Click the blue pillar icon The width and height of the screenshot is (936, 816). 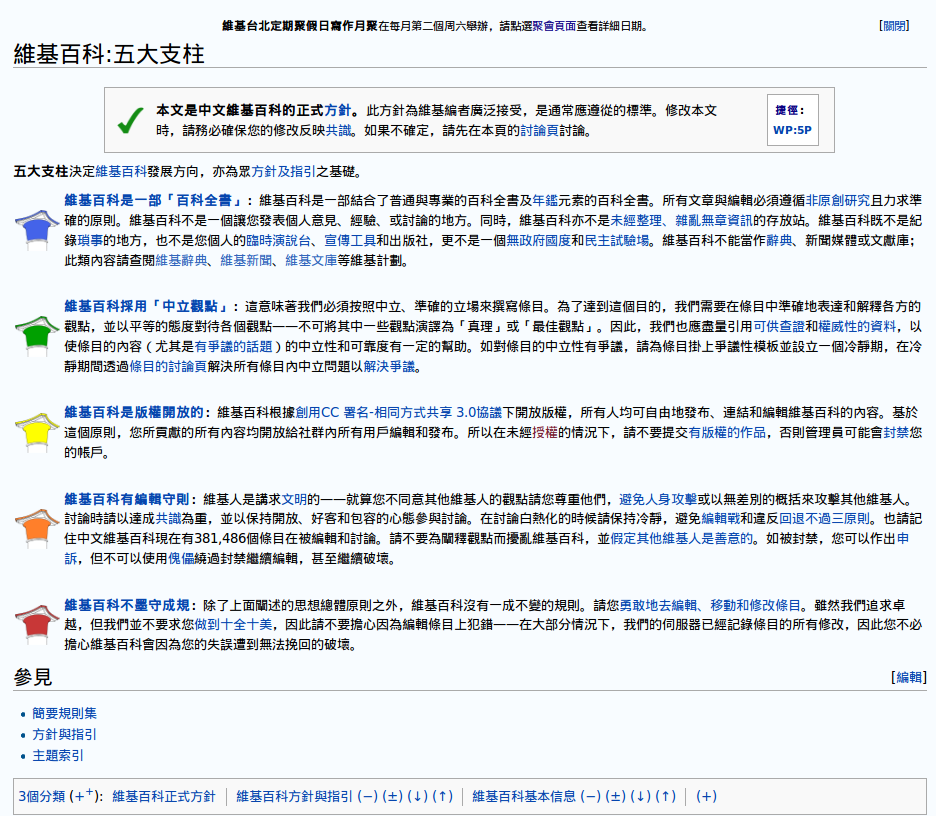pyautogui.click(x=37, y=230)
